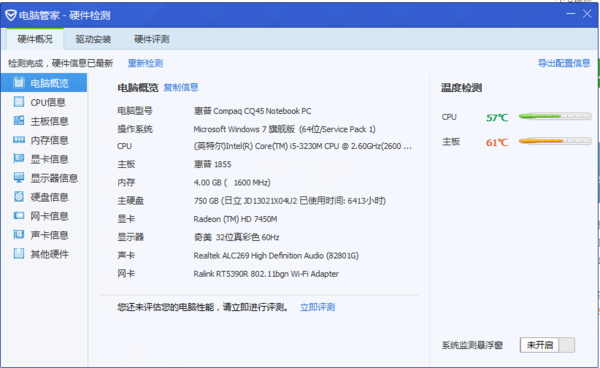Image resolution: width=600 pixels, height=368 pixels.
Task: Click the 奇美 32位真彩色 60Hz value
Action: pos(236,237)
